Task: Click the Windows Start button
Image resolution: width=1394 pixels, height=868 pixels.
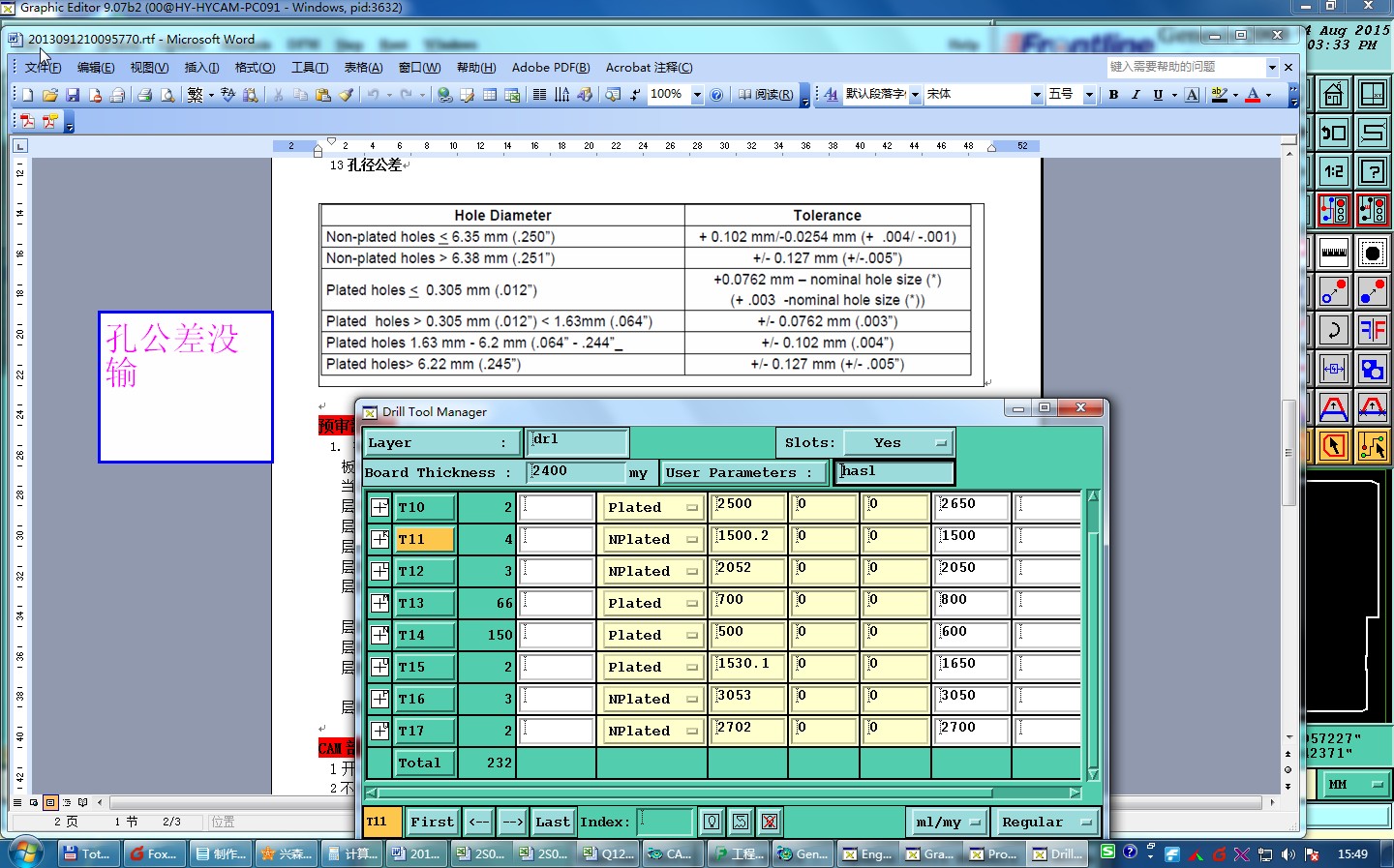Action: click(x=25, y=853)
